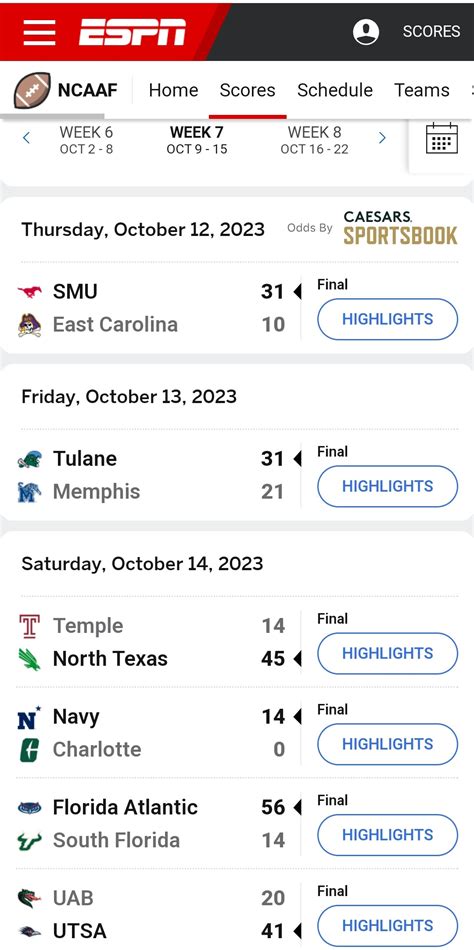
Task: Select the SMU team logo
Action: 30,292
